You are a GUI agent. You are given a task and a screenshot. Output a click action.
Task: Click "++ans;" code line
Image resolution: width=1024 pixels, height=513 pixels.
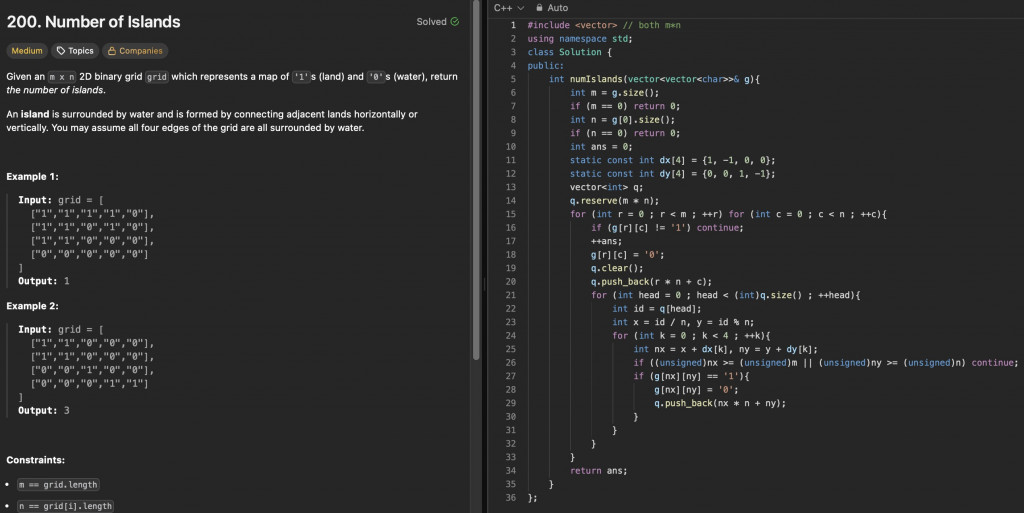pos(607,241)
